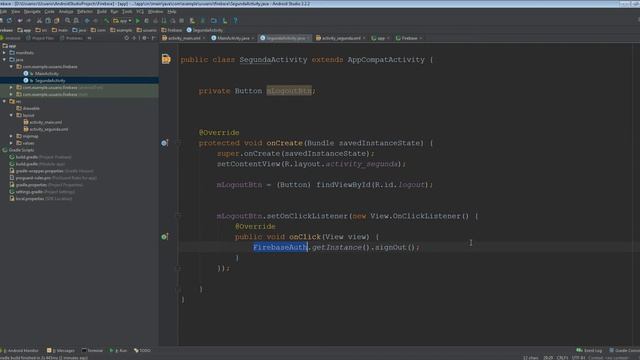640x360 pixels.
Task: Open the Refactor menu
Action: [85, 11]
